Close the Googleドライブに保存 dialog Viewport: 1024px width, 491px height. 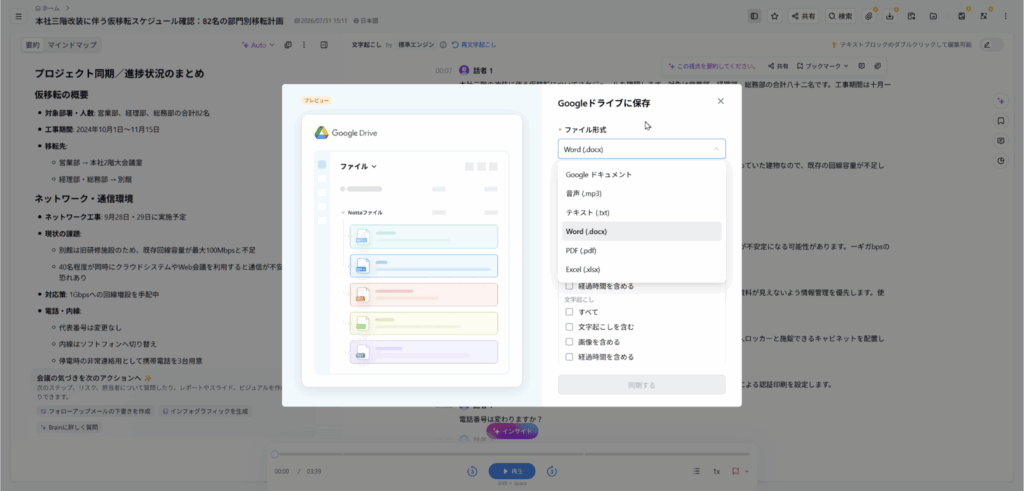click(721, 101)
